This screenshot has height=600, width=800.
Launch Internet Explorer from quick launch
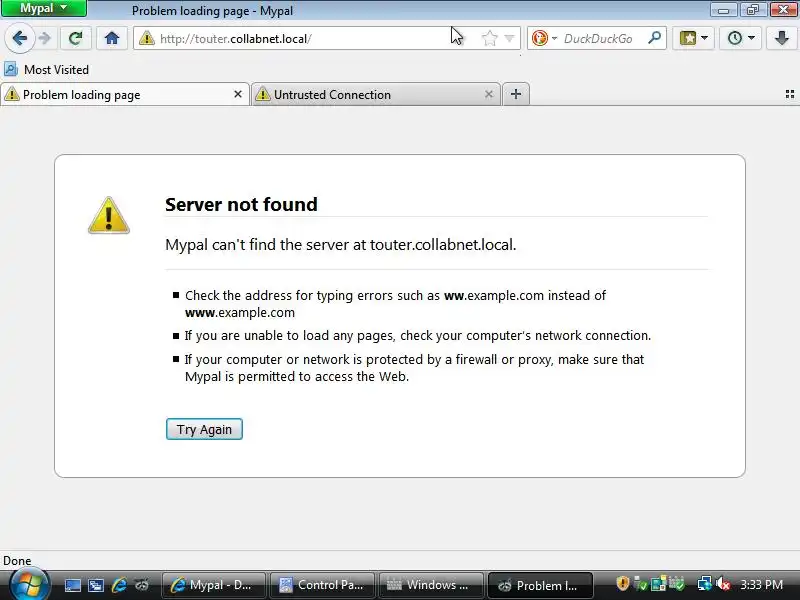[x=119, y=585]
